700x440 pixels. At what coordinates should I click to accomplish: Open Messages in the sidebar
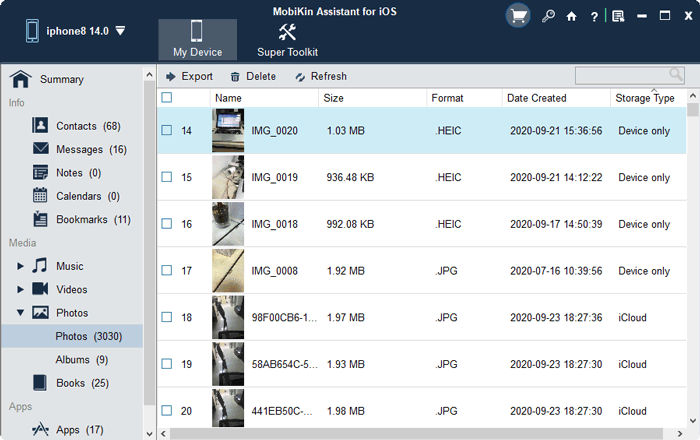pos(79,149)
